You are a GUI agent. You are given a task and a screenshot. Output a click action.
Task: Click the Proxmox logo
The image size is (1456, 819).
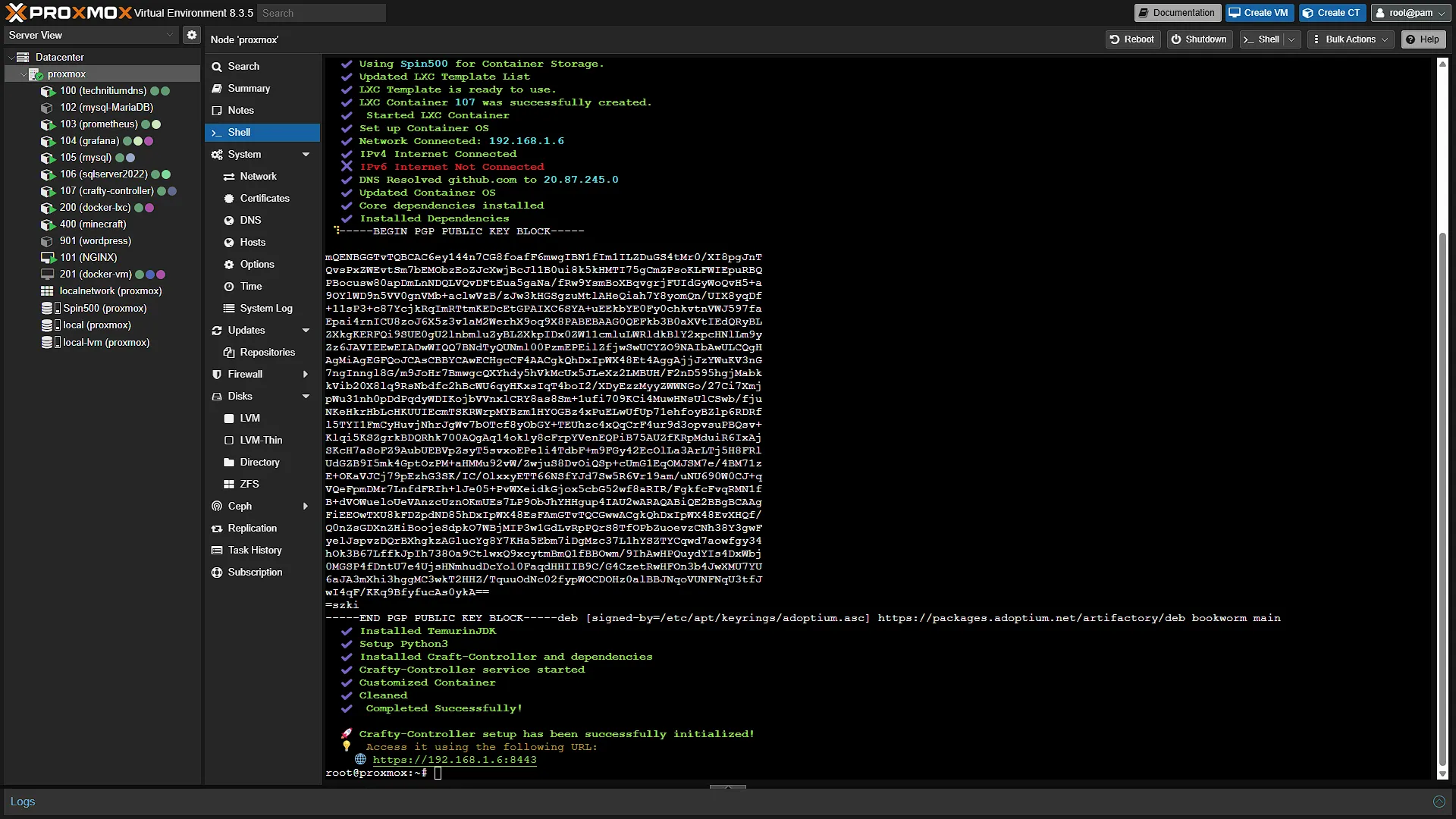68,12
